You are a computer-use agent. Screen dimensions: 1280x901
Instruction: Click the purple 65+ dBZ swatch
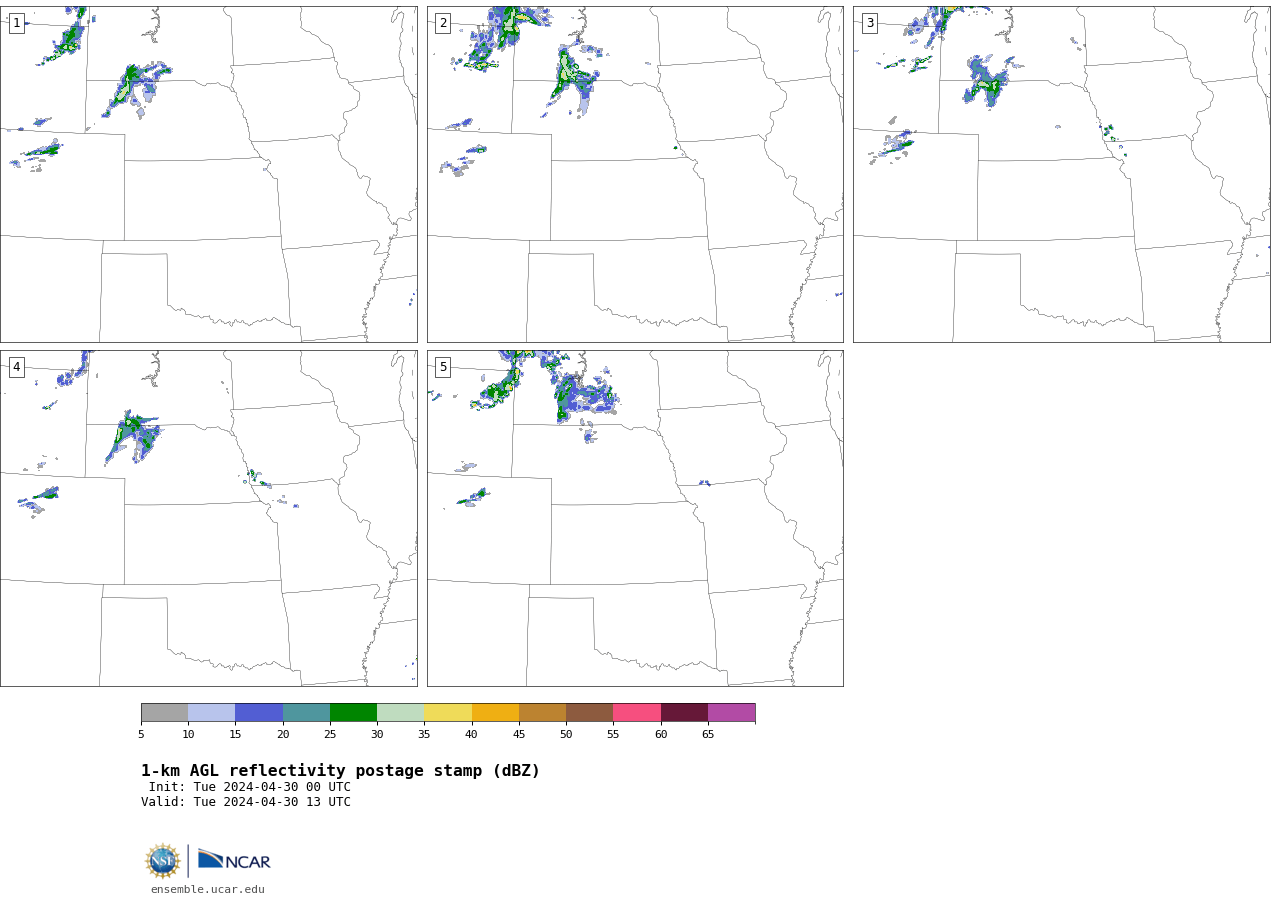pyautogui.click(x=731, y=712)
